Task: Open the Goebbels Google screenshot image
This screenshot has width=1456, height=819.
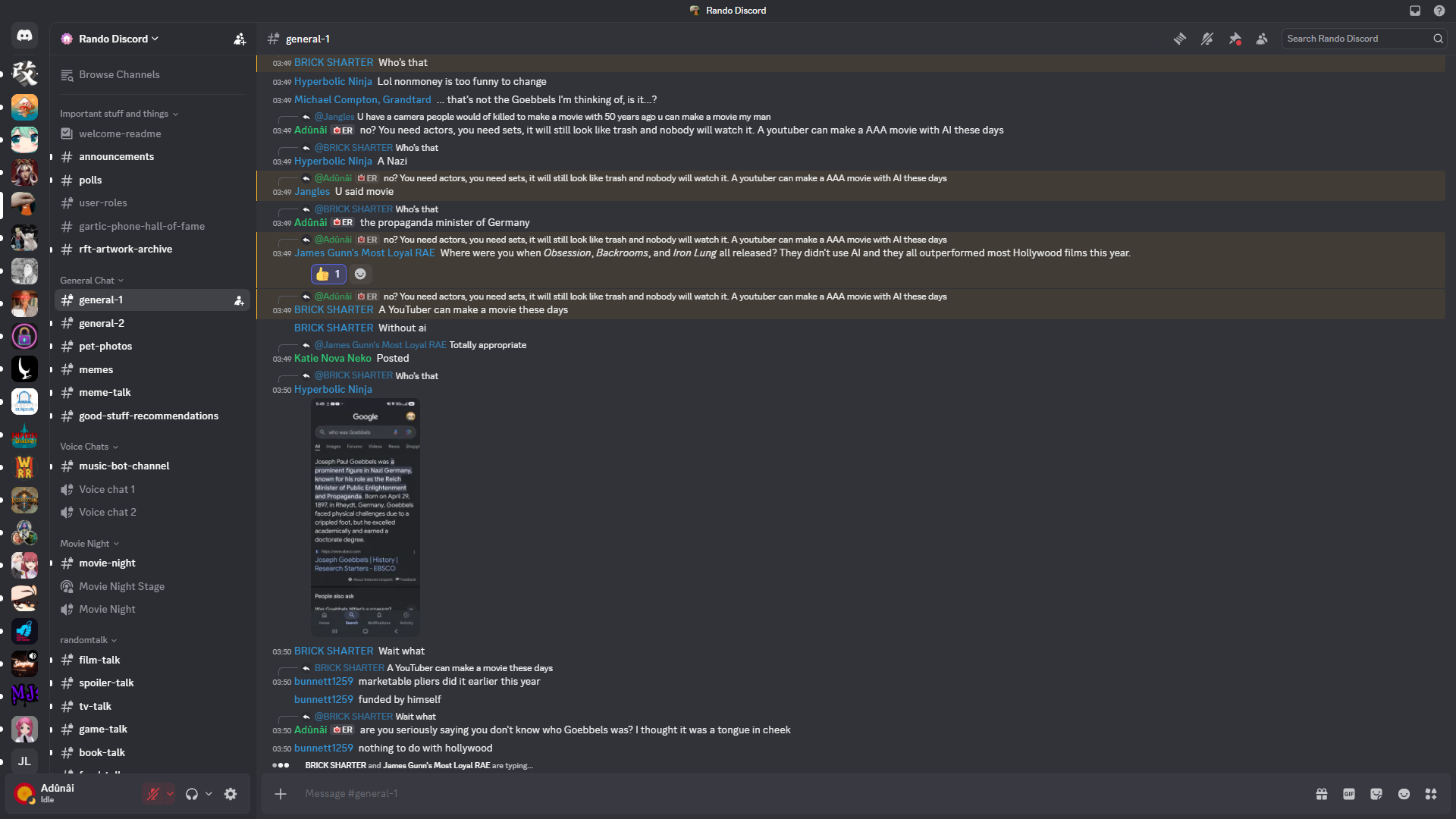Action: (x=366, y=517)
